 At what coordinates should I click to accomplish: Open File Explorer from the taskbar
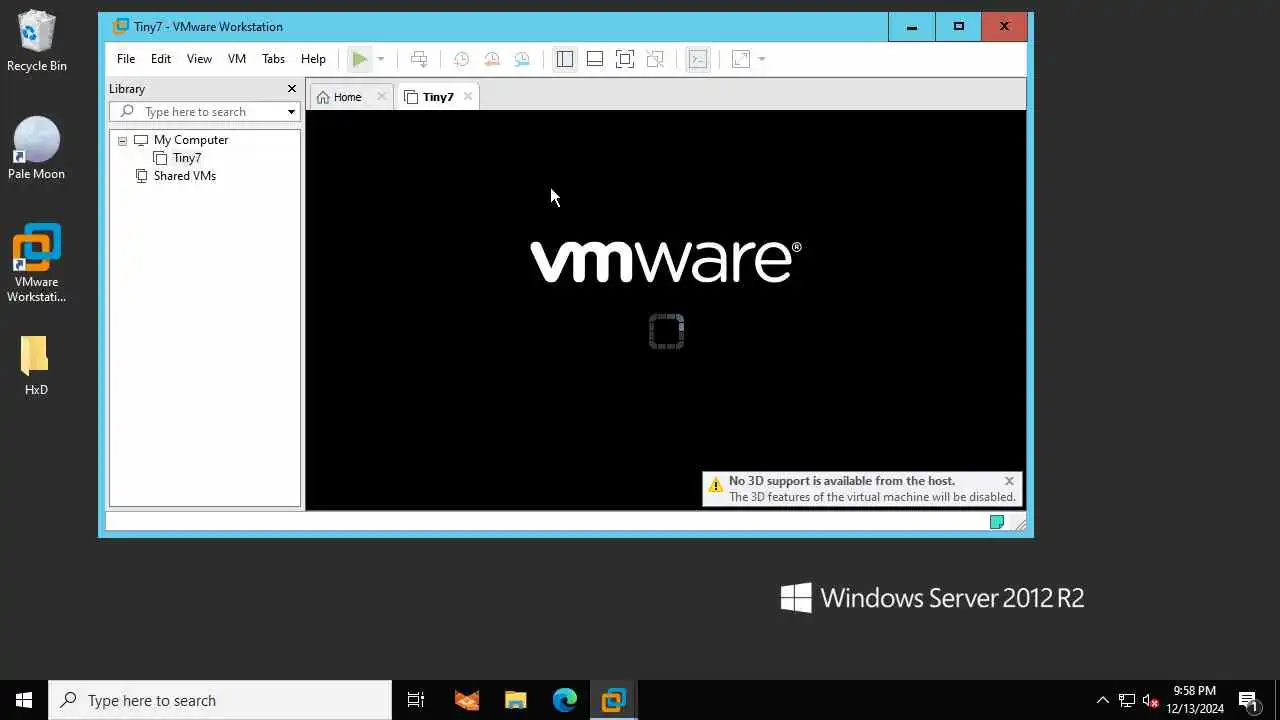tap(515, 700)
